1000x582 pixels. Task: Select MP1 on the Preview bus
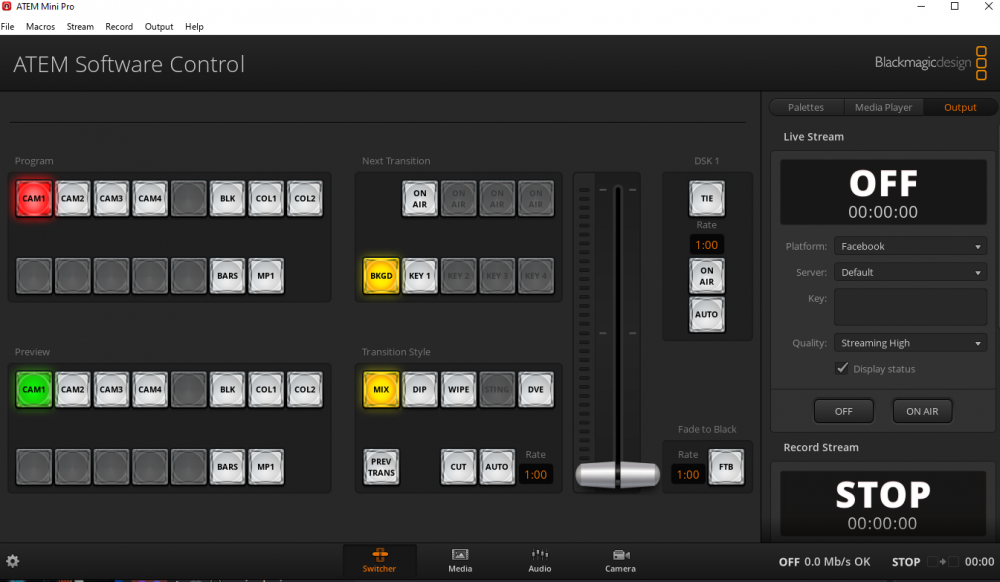tap(266, 467)
